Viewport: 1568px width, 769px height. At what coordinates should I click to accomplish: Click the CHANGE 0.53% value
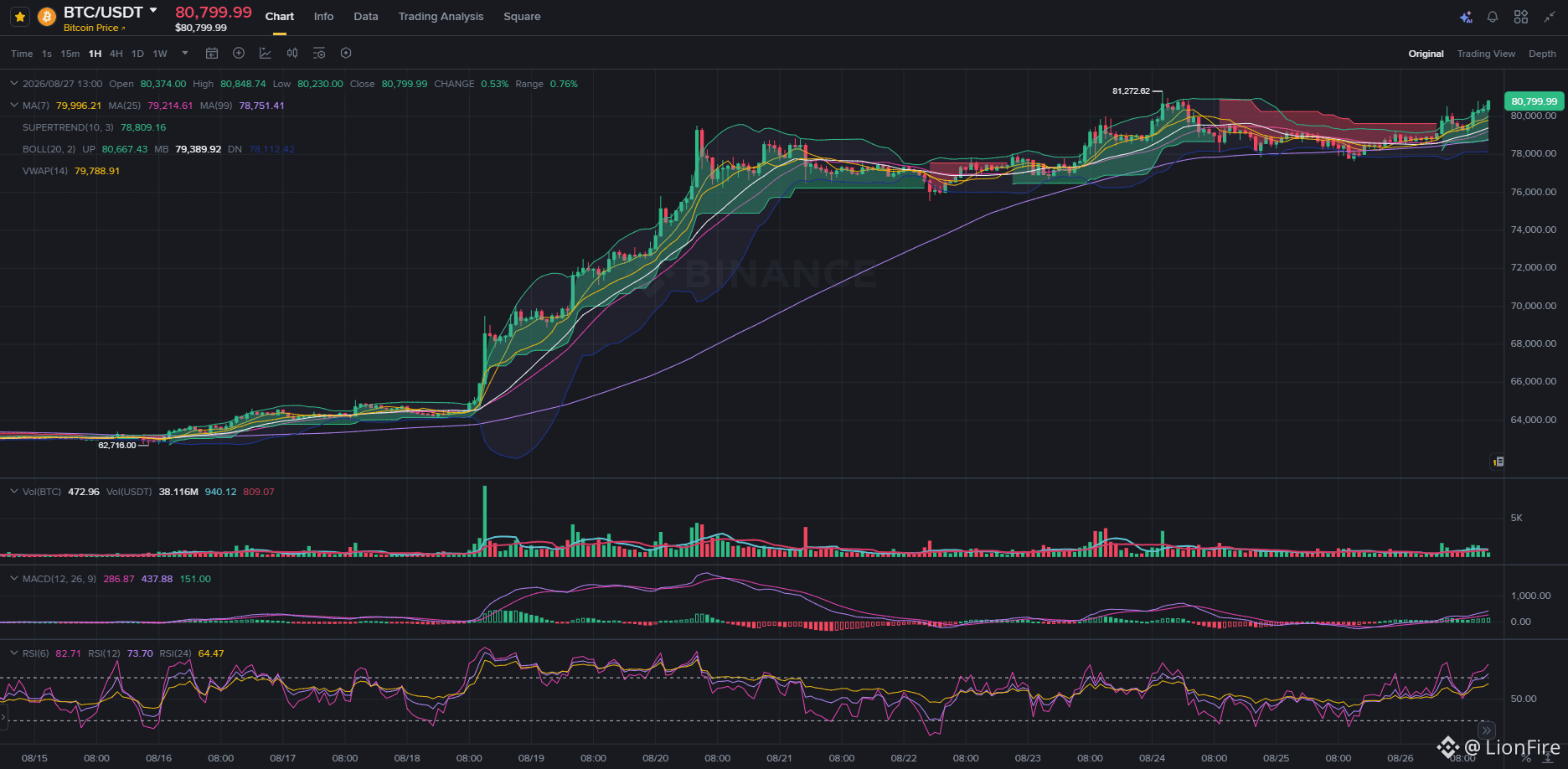pos(494,84)
